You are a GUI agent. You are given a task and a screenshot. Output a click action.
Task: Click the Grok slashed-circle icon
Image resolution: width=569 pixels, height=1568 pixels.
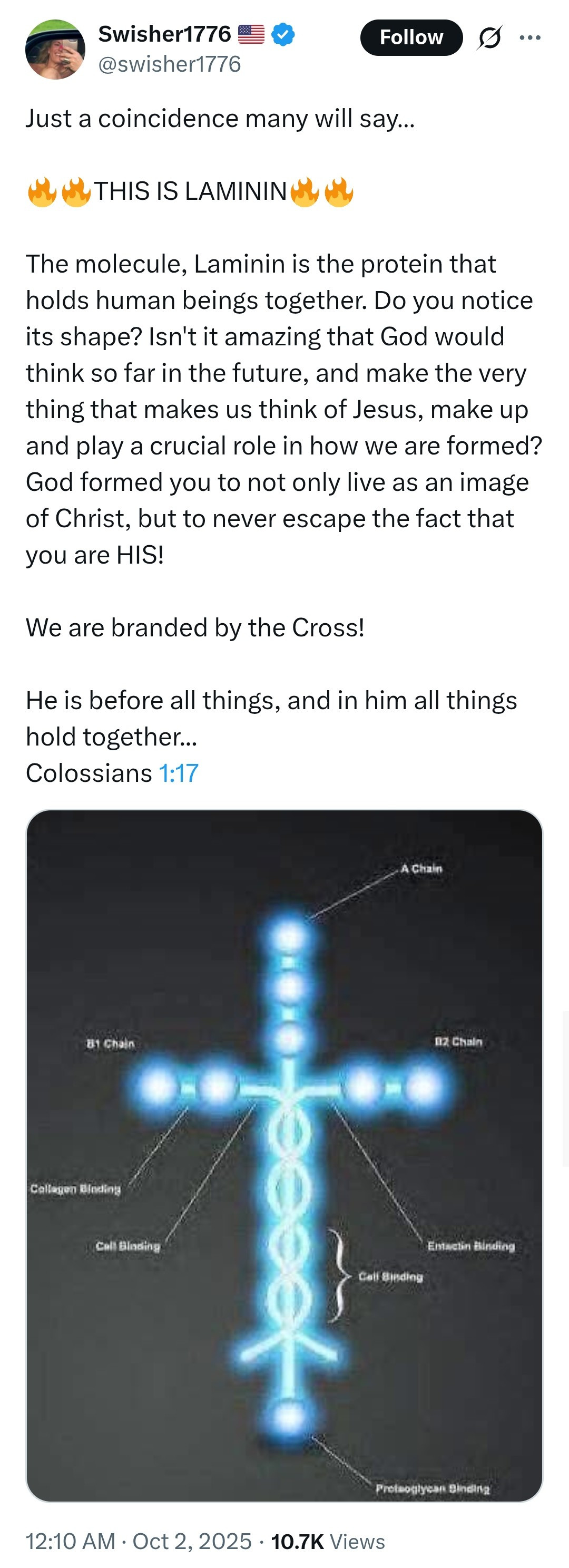[x=489, y=38]
